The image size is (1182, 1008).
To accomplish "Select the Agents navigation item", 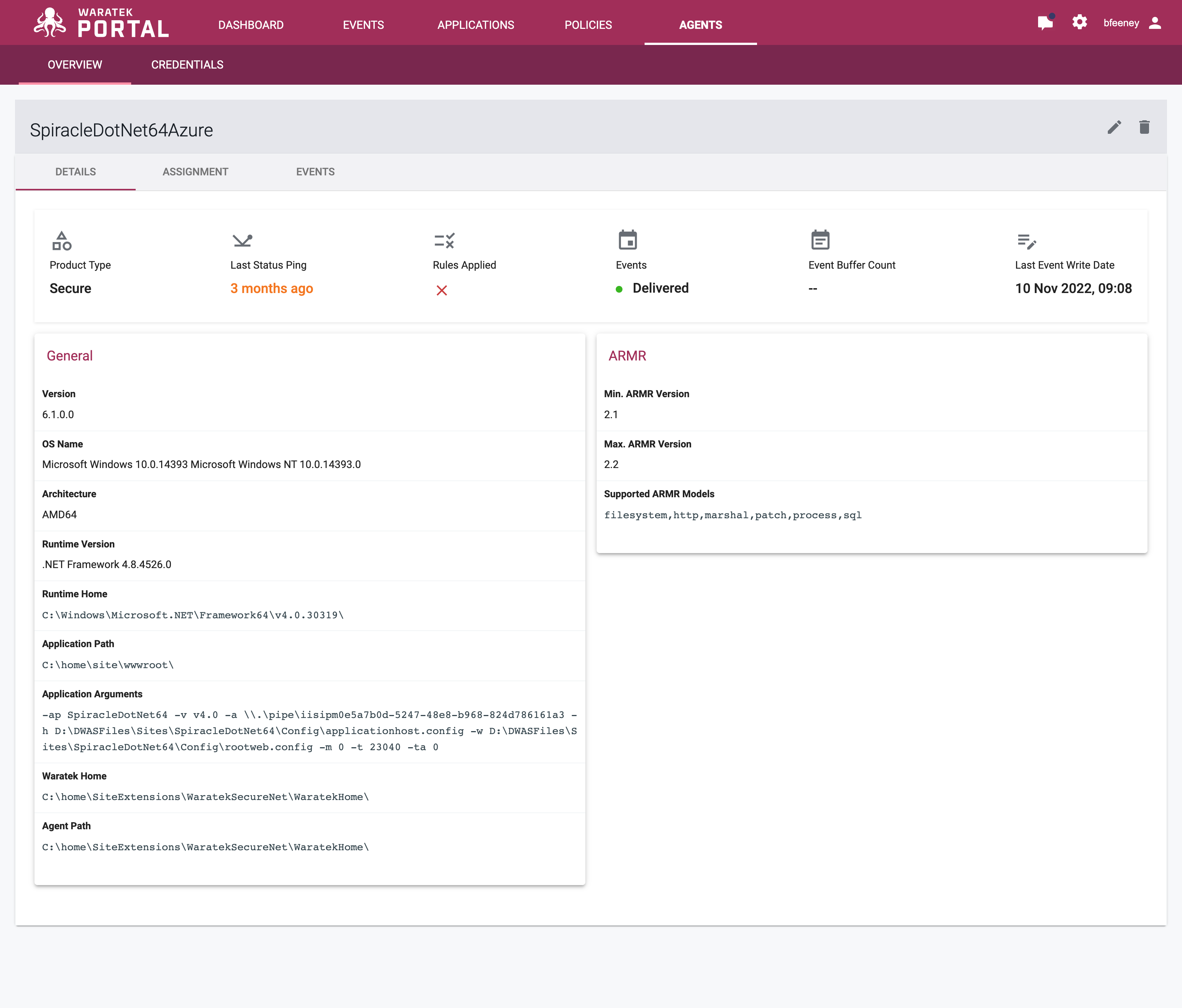I will [x=700, y=25].
